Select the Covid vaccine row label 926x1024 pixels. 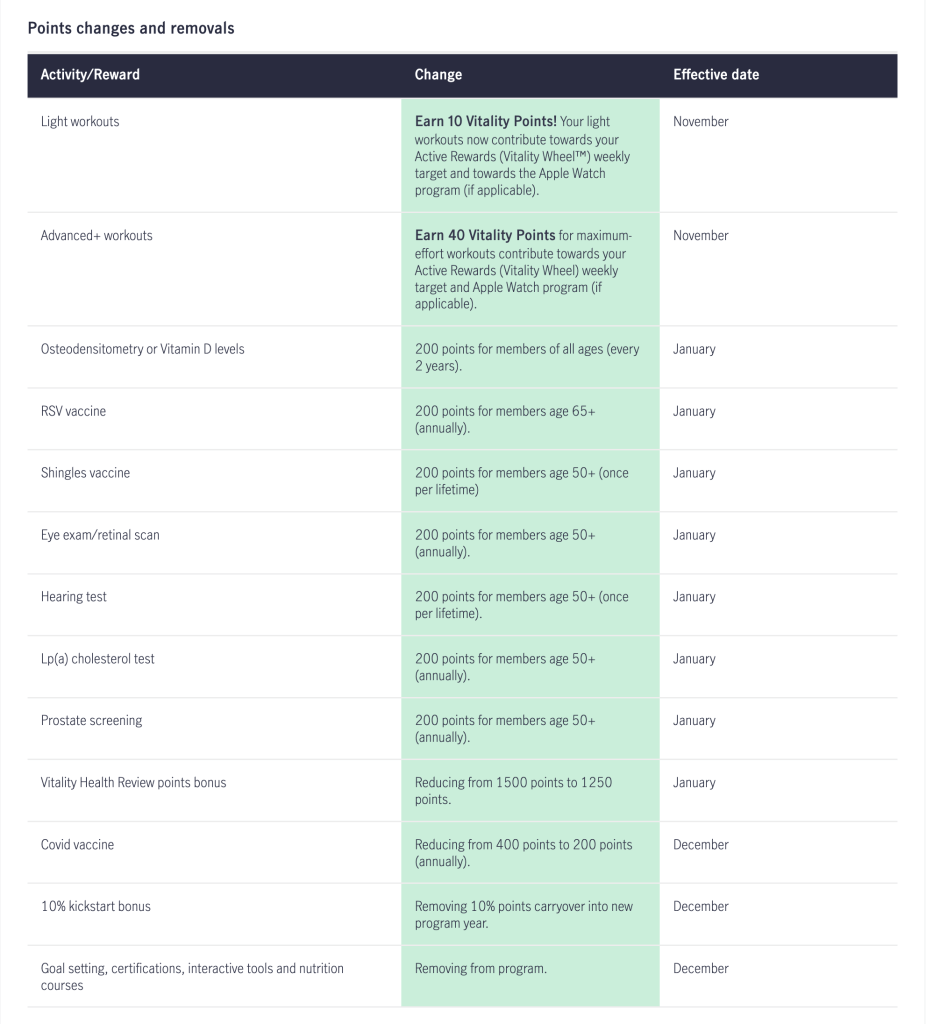point(77,846)
